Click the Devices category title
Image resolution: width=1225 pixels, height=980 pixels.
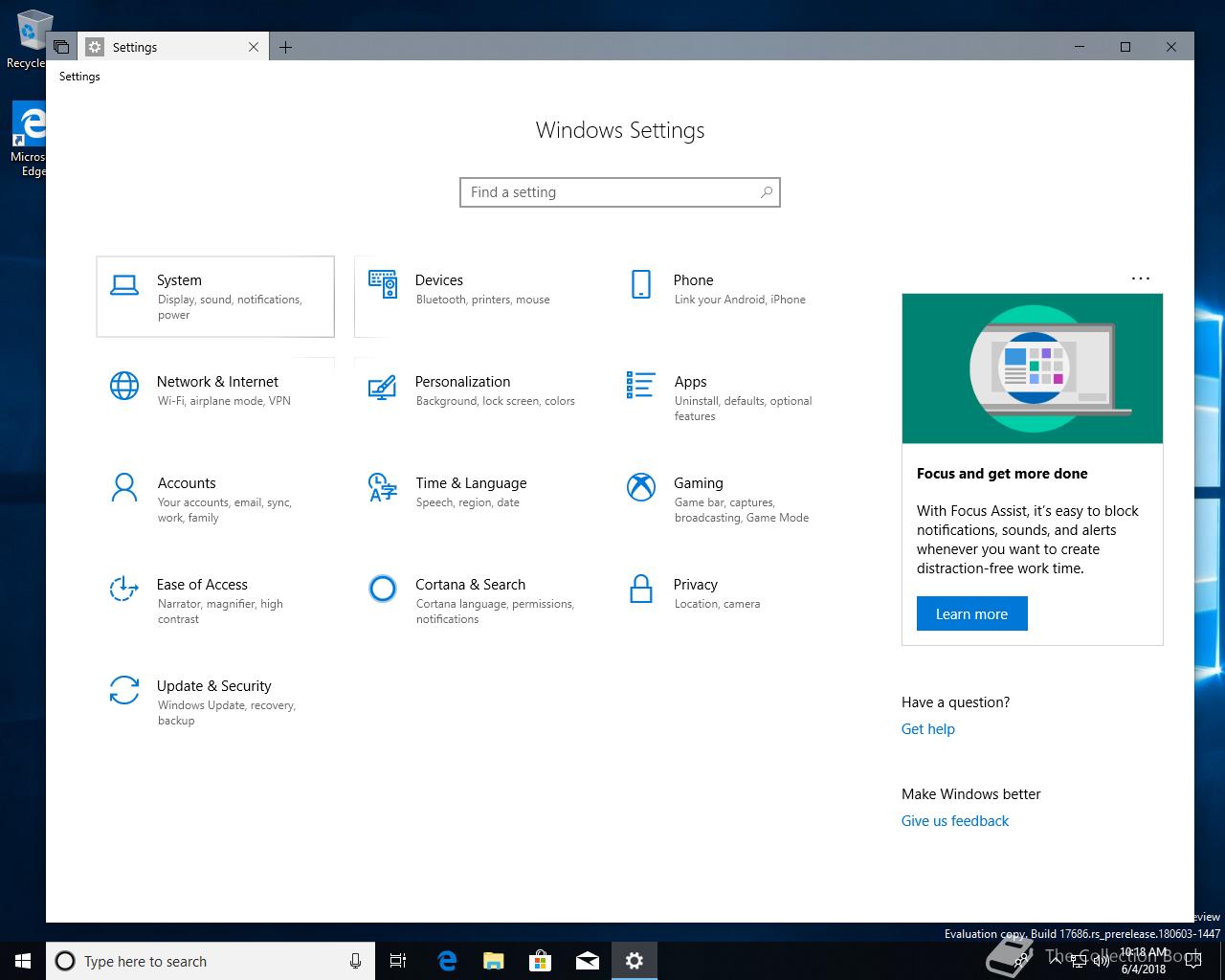[439, 280]
